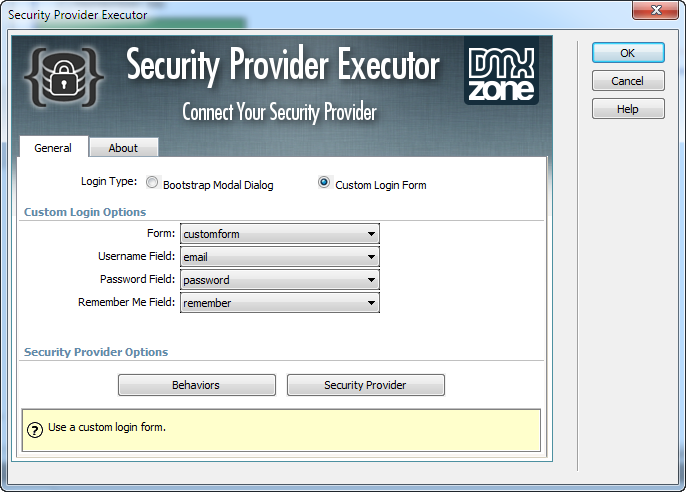The image size is (686, 492).
Task: Select Custom Login Form radio button
Action: click(324, 182)
